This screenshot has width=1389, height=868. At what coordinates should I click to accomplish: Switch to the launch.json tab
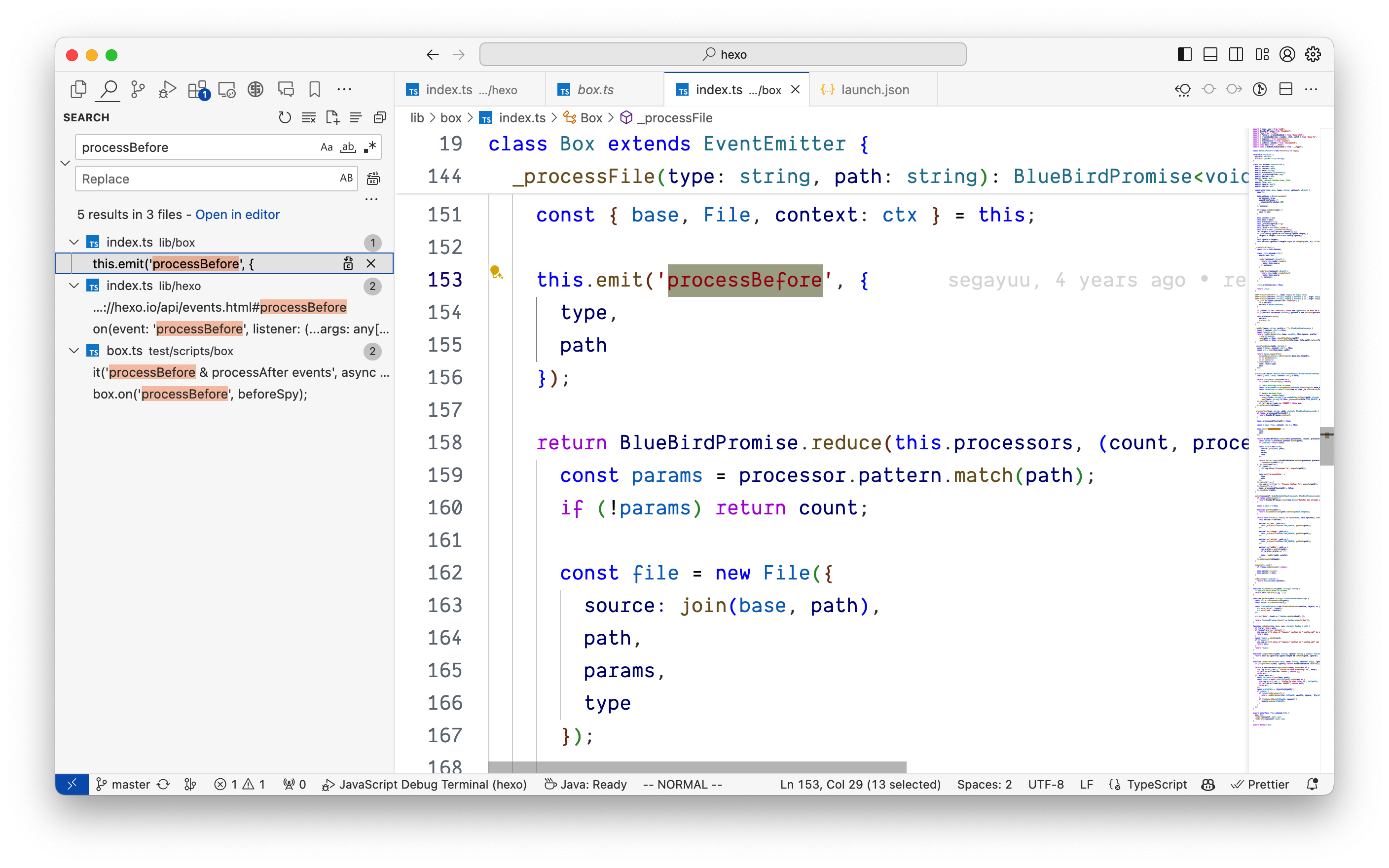click(x=874, y=90)
